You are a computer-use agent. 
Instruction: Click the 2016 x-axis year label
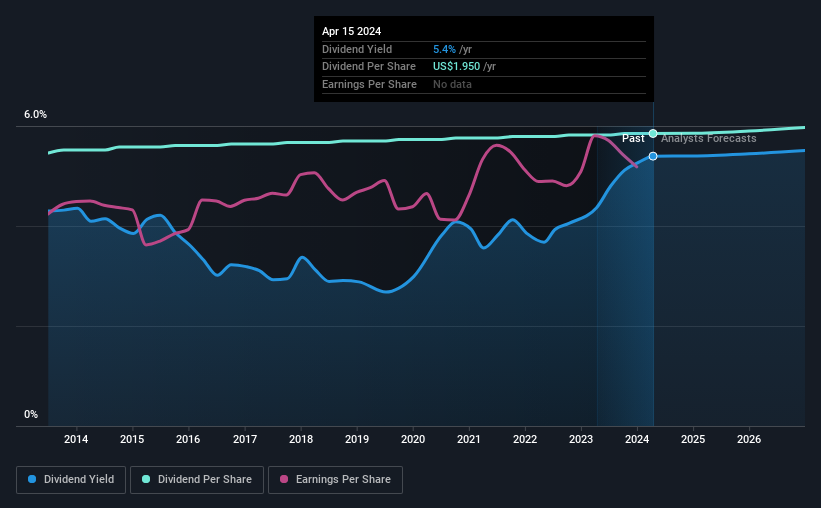188,439
